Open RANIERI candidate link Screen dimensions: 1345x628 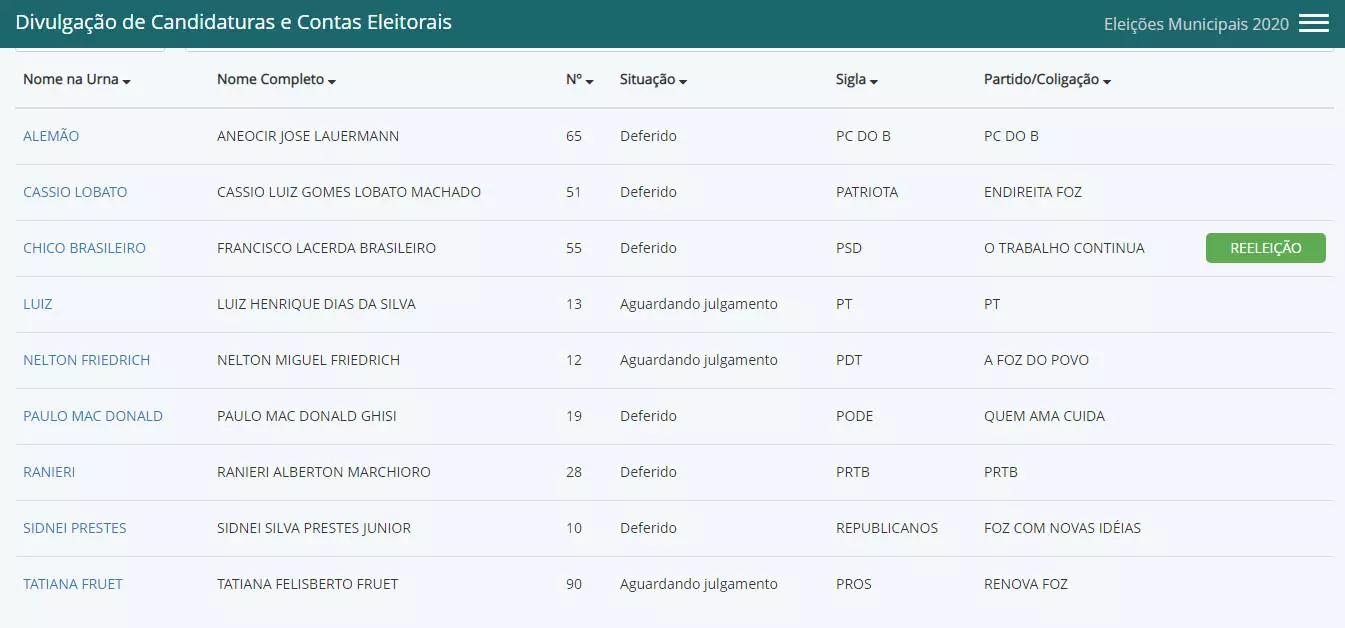(x=49, y=472)
